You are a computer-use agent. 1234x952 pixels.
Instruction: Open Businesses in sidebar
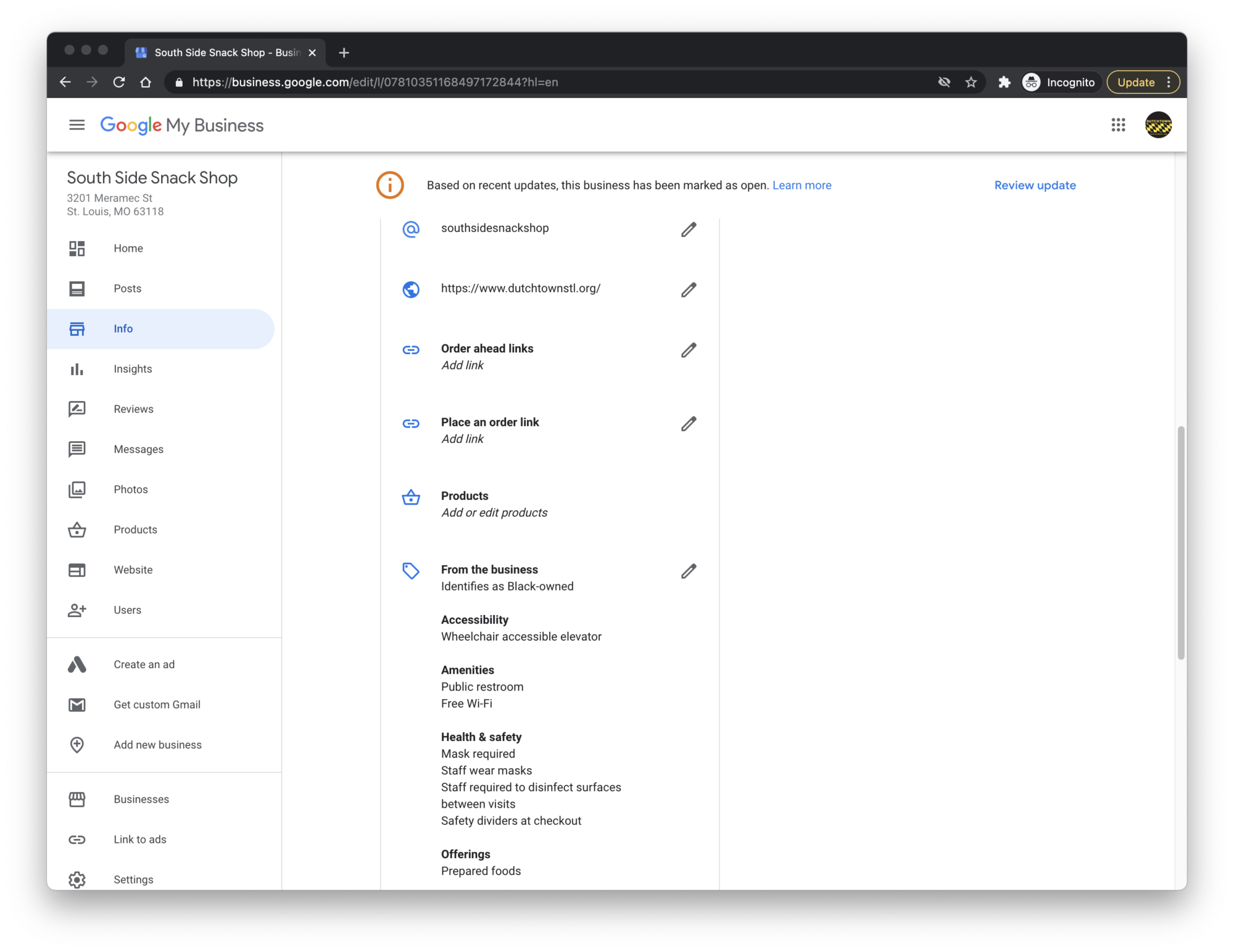160,799
